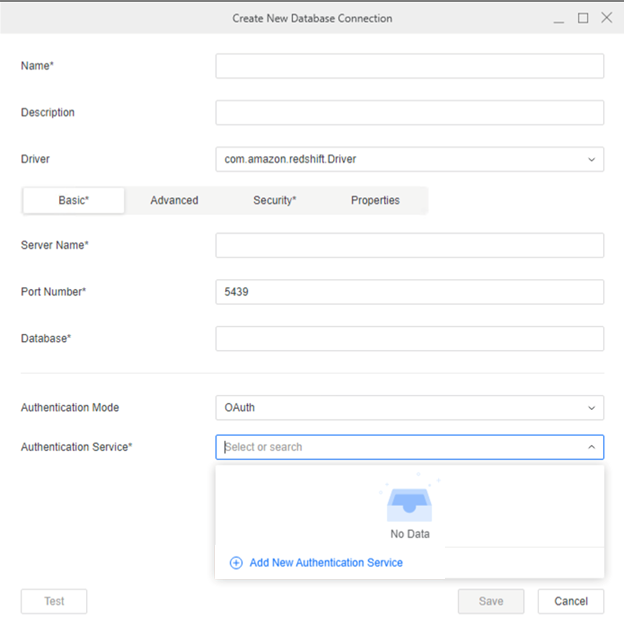Maximize the dialog window
The width and height of the screenshot is (624, 635).
coord(583,18)
